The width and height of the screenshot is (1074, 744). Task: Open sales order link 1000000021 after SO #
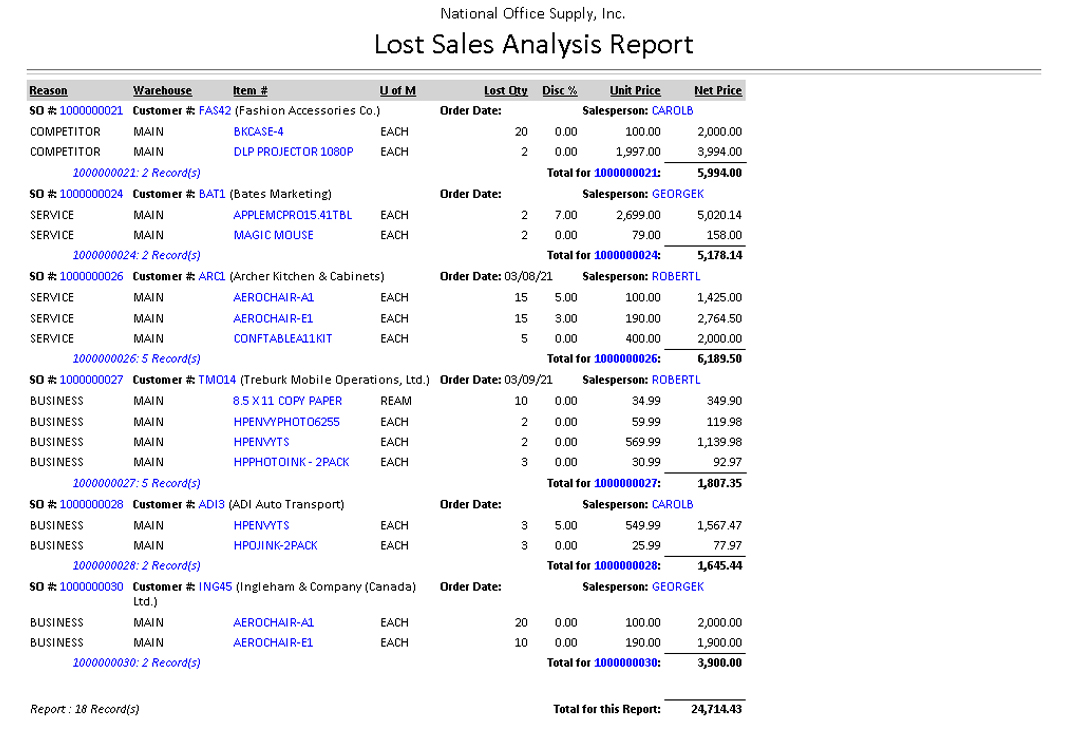pyautogui.click(x=91, y=111)
